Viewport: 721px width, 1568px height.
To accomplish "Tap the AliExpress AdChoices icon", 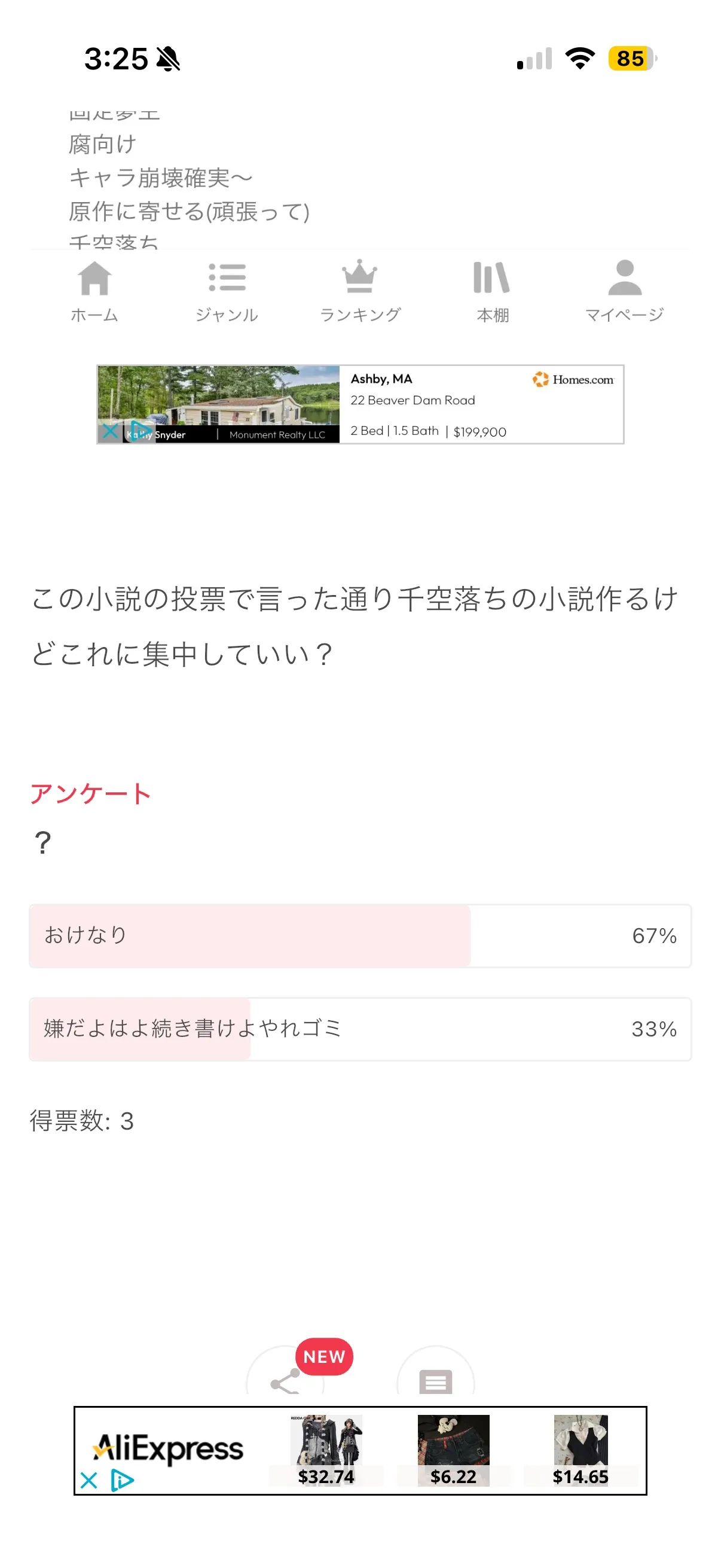I will pos(123,1480).
